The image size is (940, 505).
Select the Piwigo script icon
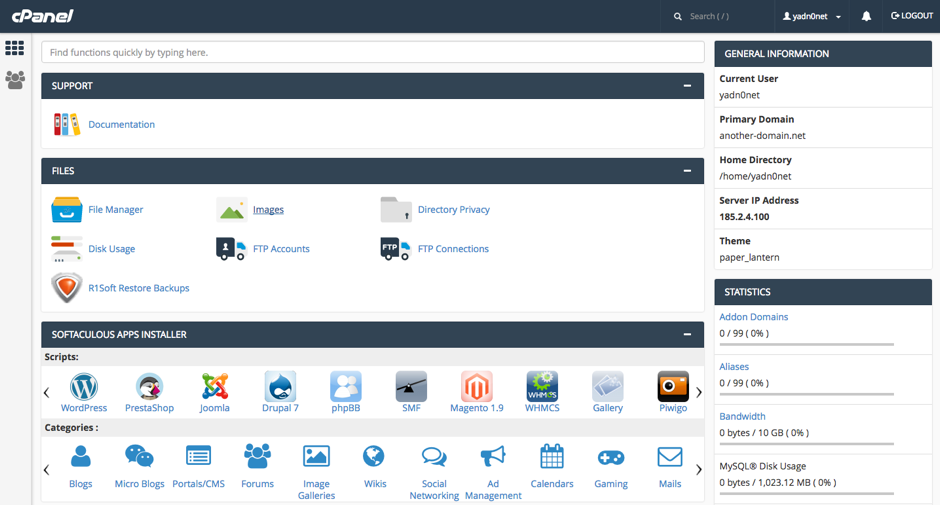click(x=673, y=387)
